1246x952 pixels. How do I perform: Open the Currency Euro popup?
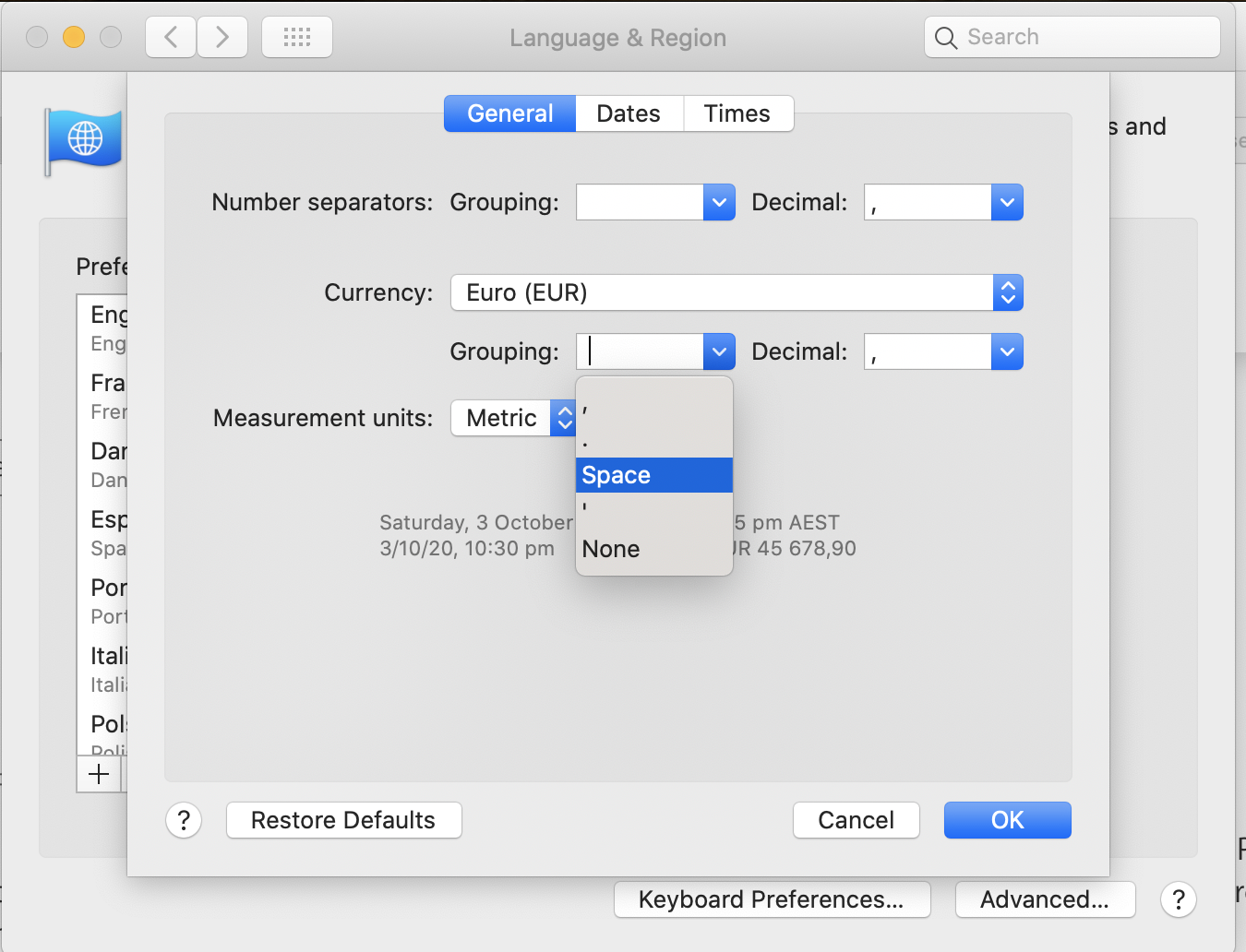pos(737,292)
